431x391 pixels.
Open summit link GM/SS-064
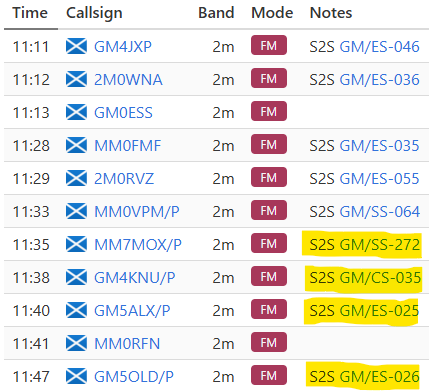379,211
